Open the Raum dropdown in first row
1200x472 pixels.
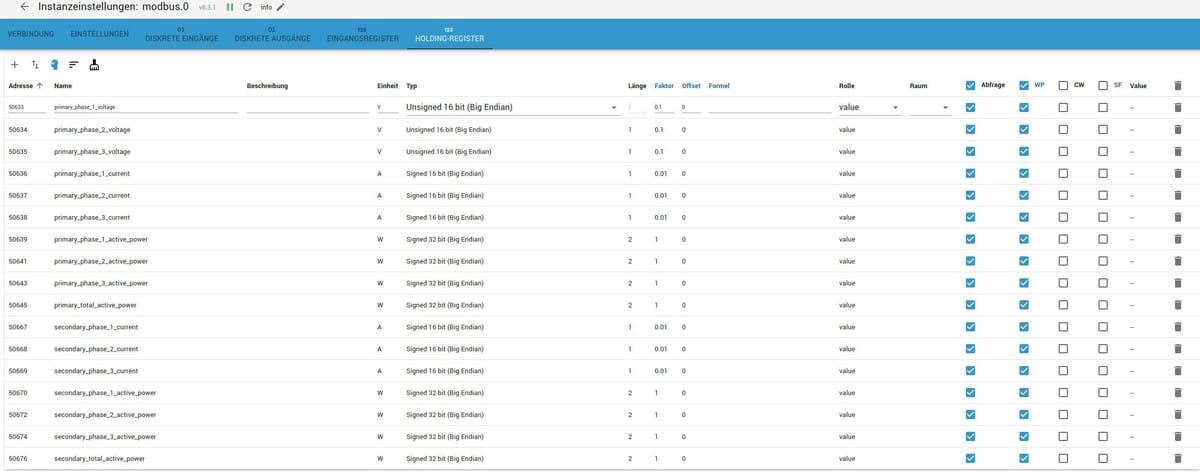(930, 106)
